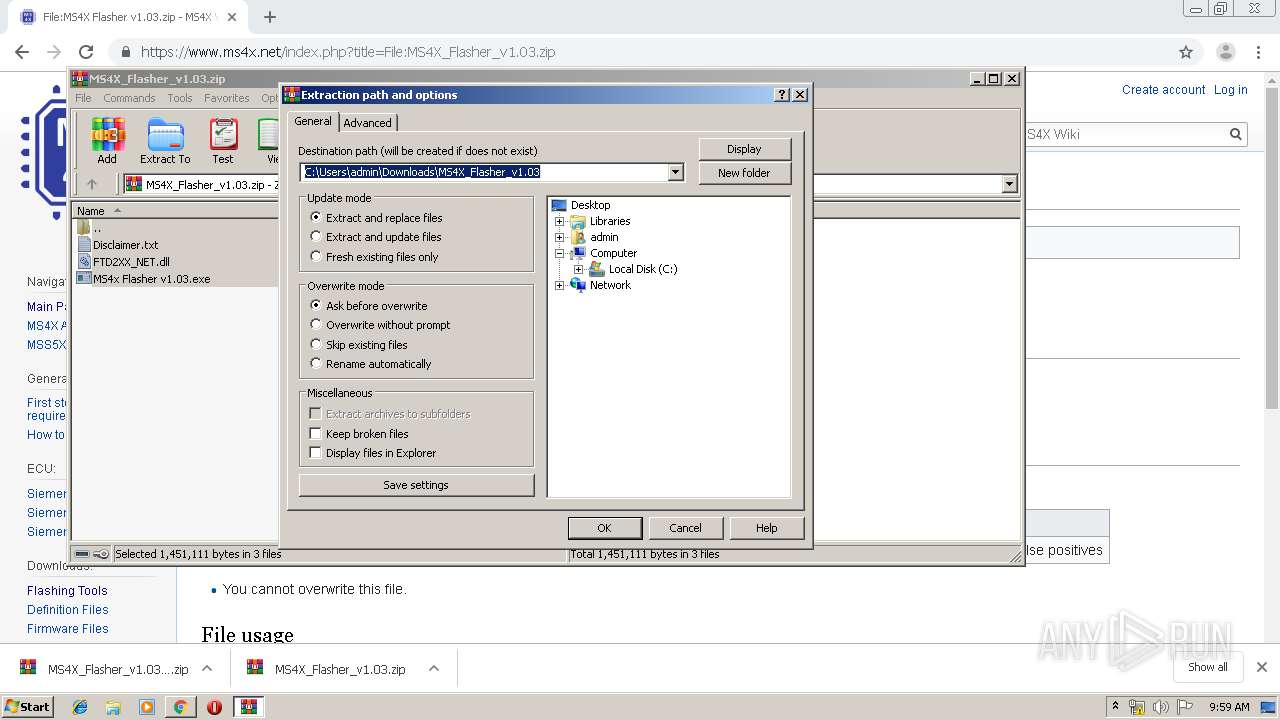Collapse Computer tree node
1280x720 pixels.
pos(560,253)
